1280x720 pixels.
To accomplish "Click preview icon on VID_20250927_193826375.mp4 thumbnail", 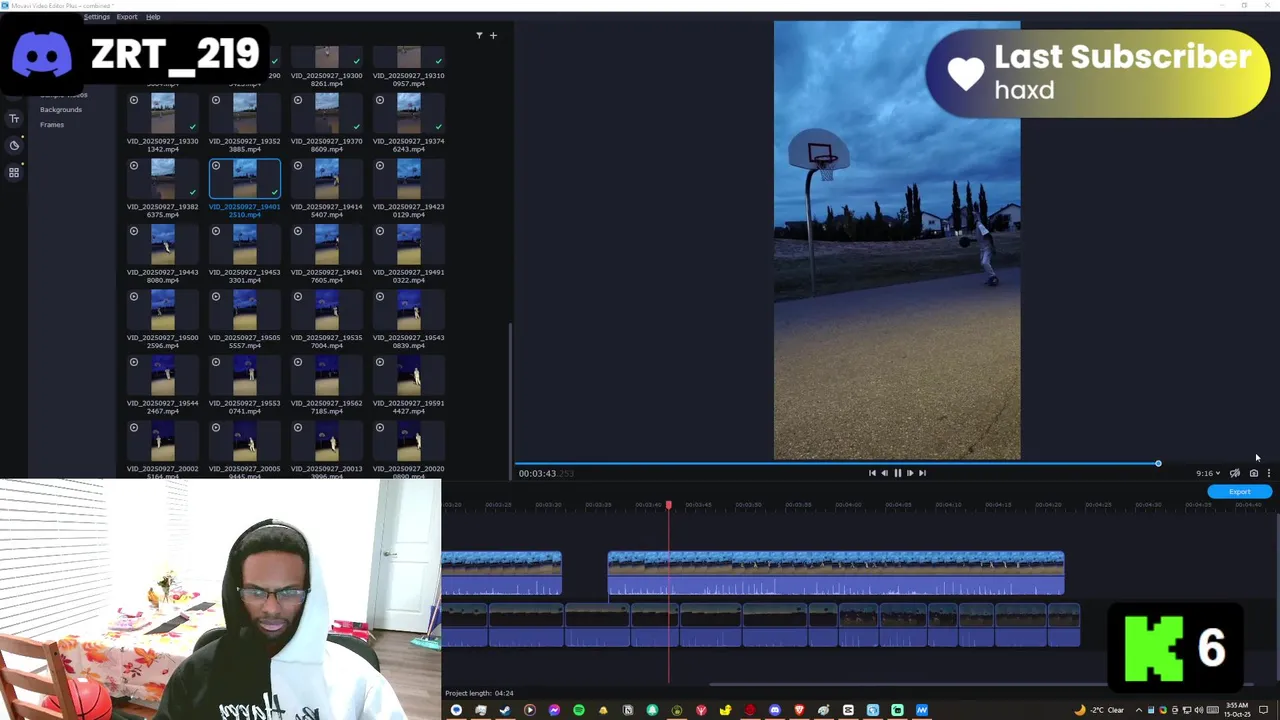I will [x=134, y=166].
